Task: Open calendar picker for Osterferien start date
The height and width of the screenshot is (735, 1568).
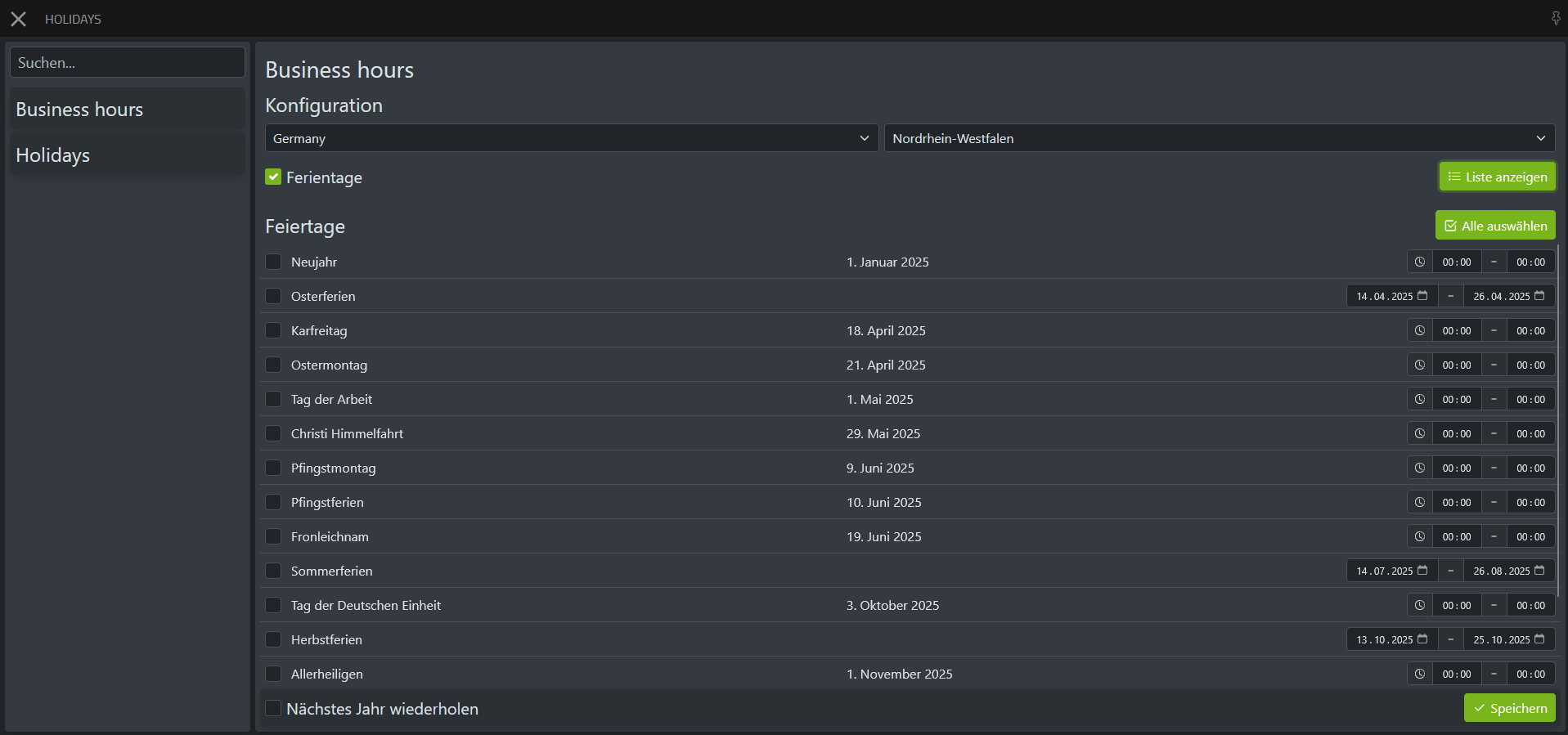Action: (1422, 296)
